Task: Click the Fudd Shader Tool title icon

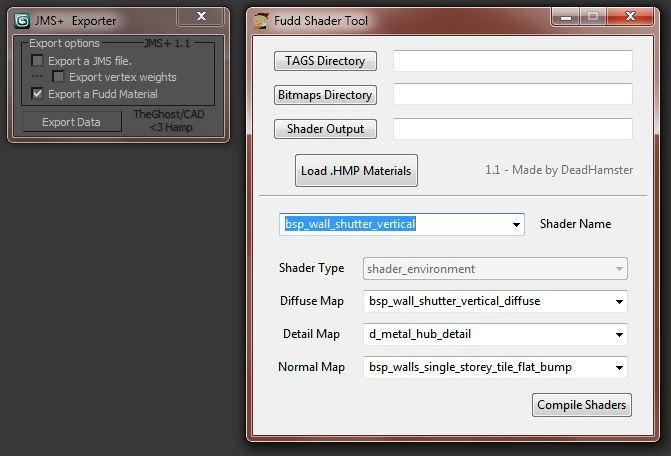Action: (261, 21)
